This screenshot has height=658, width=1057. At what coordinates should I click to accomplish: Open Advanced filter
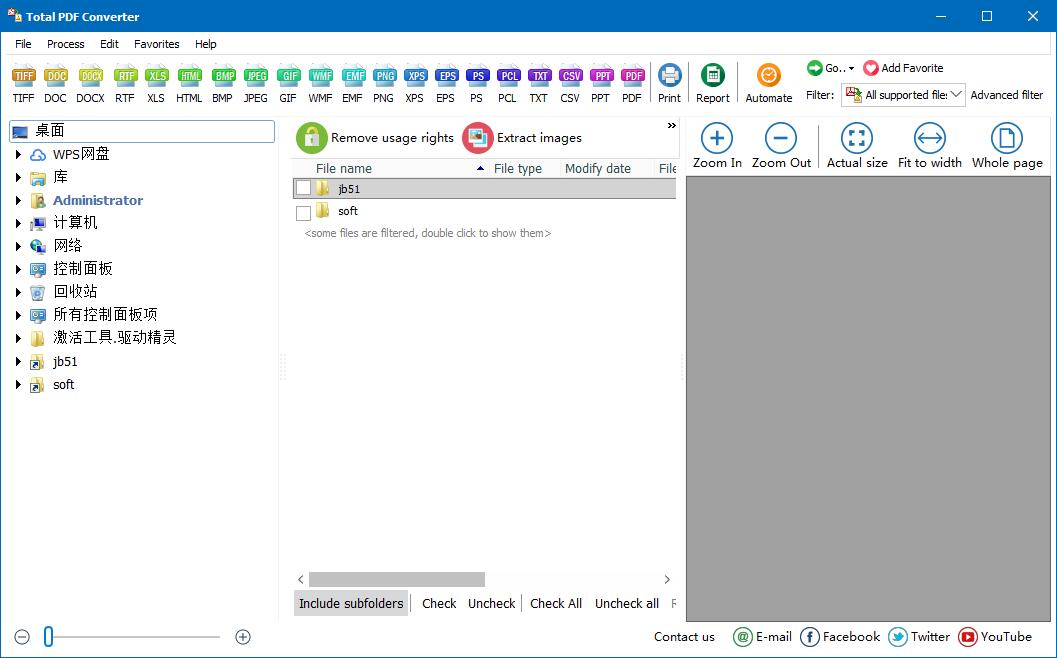pyautogui.click(x=1006, y=95)
